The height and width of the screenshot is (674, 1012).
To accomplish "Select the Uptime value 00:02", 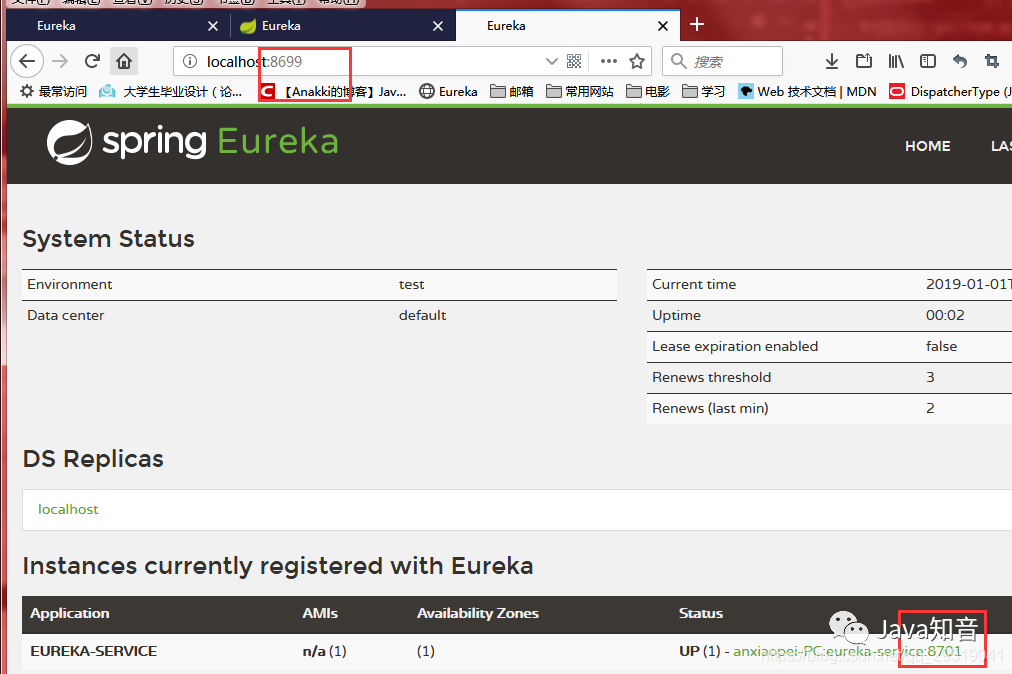I will [945, 315].
